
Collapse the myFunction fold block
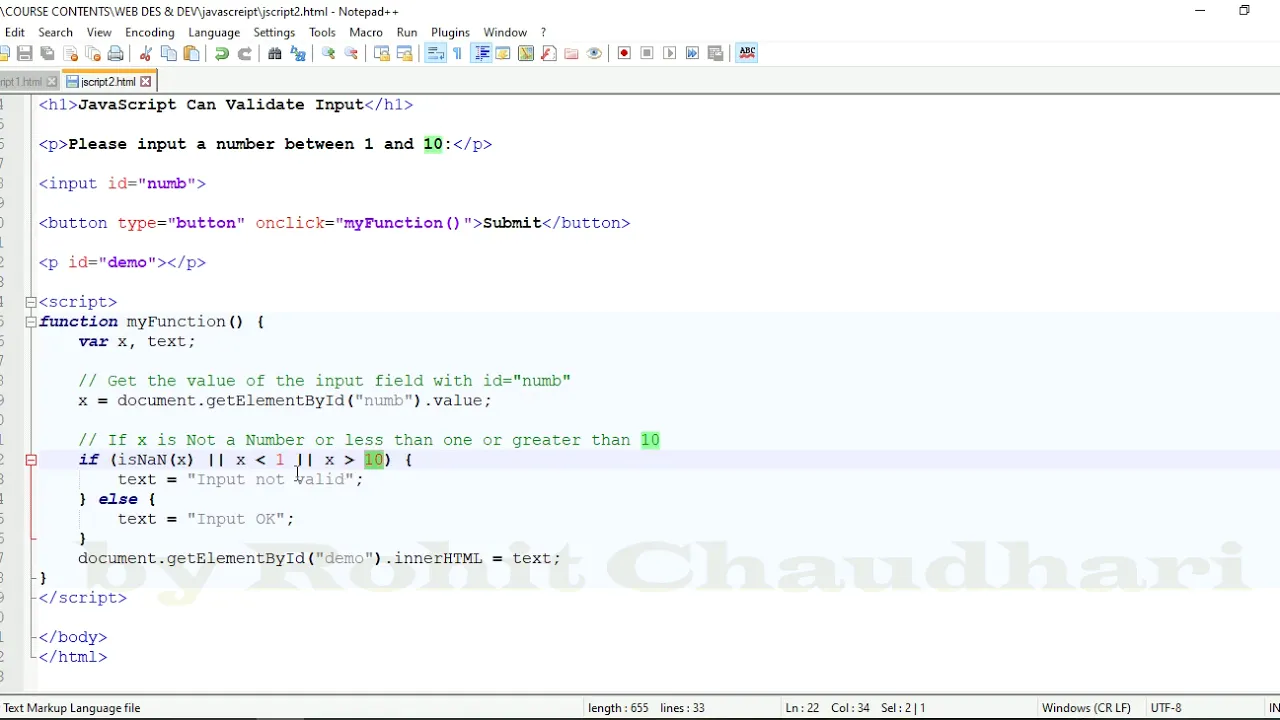(31, 321)
